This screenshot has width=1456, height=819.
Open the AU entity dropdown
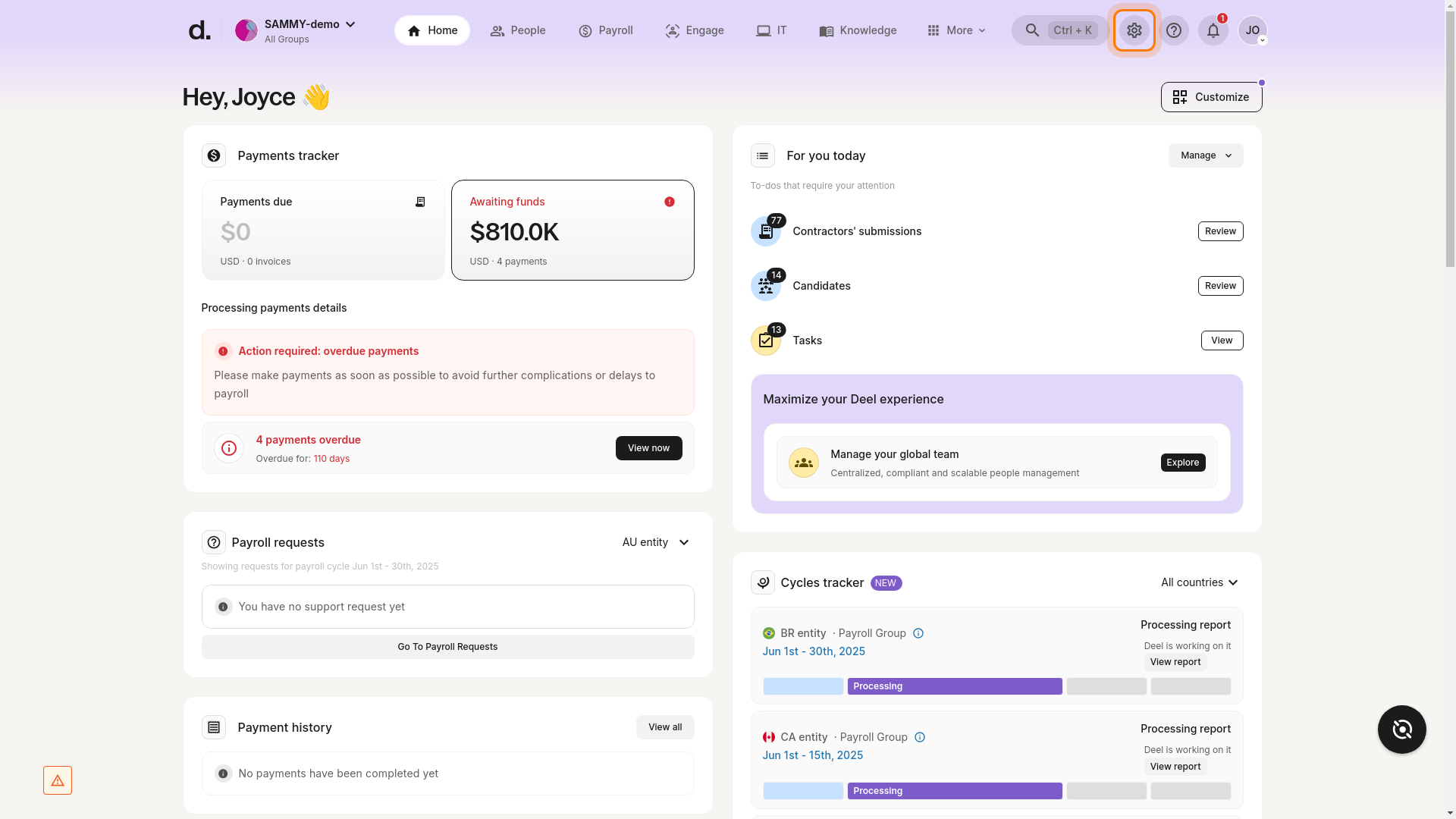pyautogui.click(x=656, y=542)
